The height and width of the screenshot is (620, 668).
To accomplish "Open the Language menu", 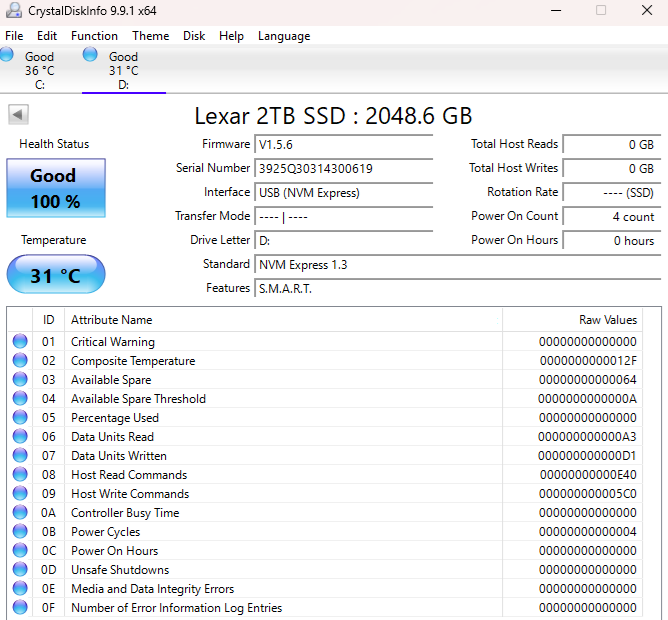I will click(284, 36).
